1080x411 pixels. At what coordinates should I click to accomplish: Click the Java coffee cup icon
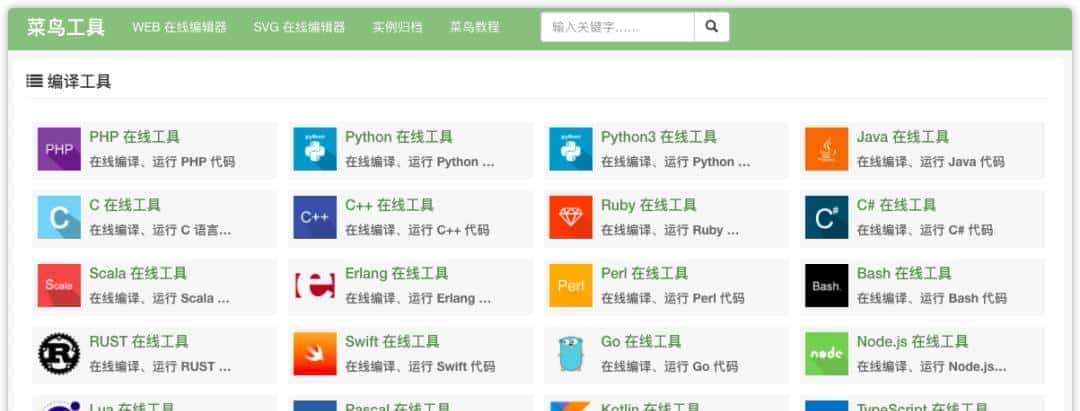click(x=827, y=149)
